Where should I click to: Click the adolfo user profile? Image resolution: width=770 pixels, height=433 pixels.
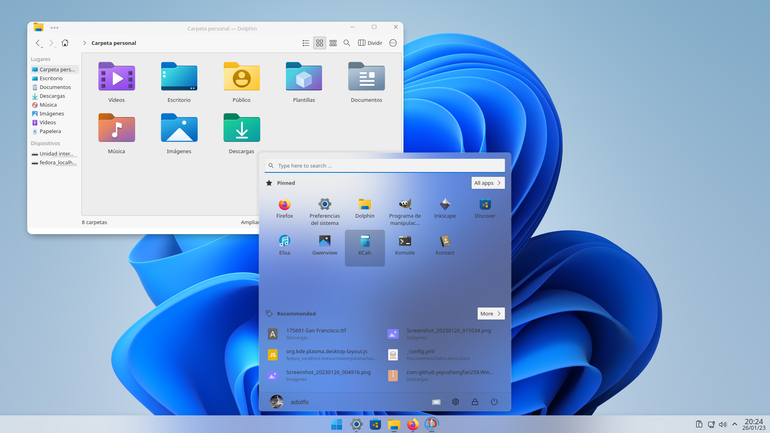(x=290, y=402)
